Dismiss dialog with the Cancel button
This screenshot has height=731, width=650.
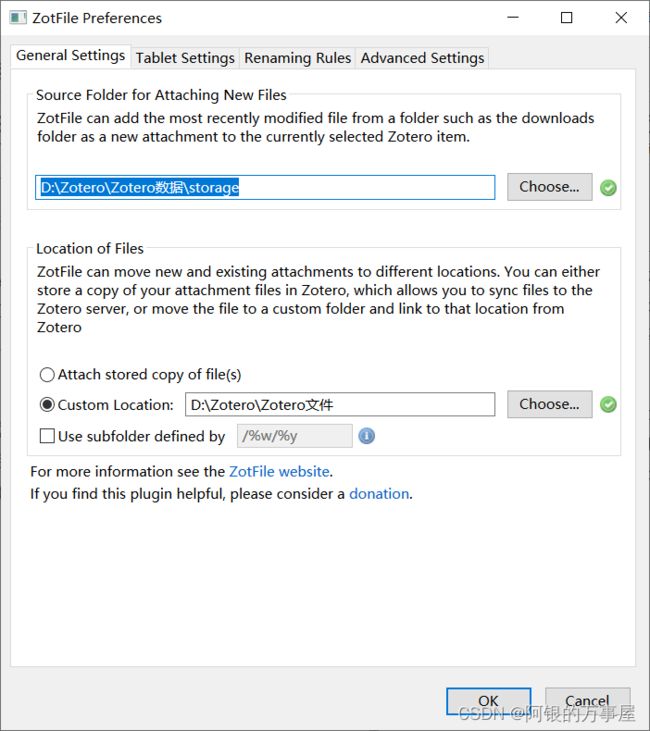(x=588, y=701)
